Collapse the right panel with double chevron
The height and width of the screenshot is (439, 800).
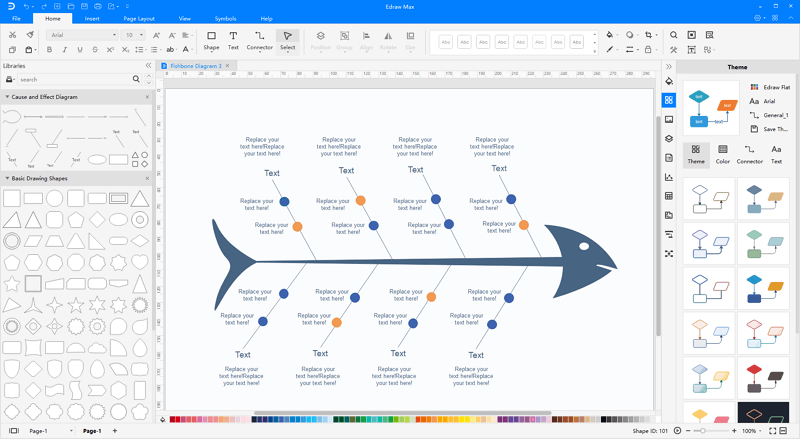pyautogui.click(x=669, y=66)
